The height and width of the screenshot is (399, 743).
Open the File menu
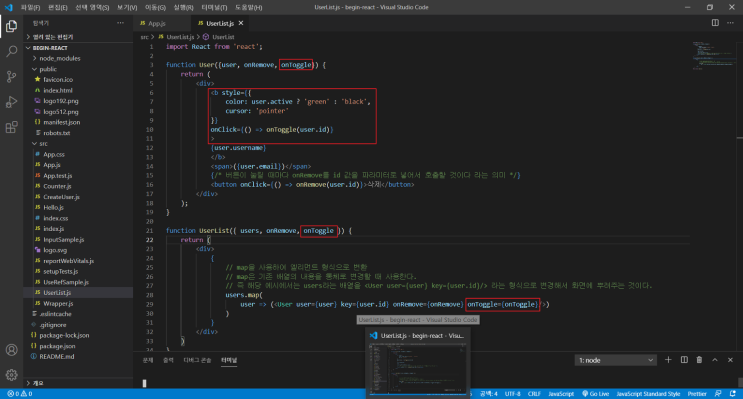click(x=30, y=7)
